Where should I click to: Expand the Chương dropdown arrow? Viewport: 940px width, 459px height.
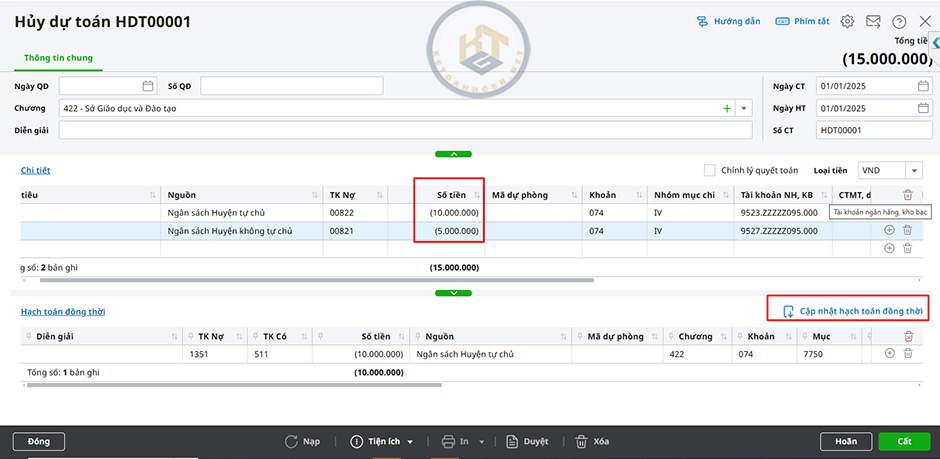point(744,108)
